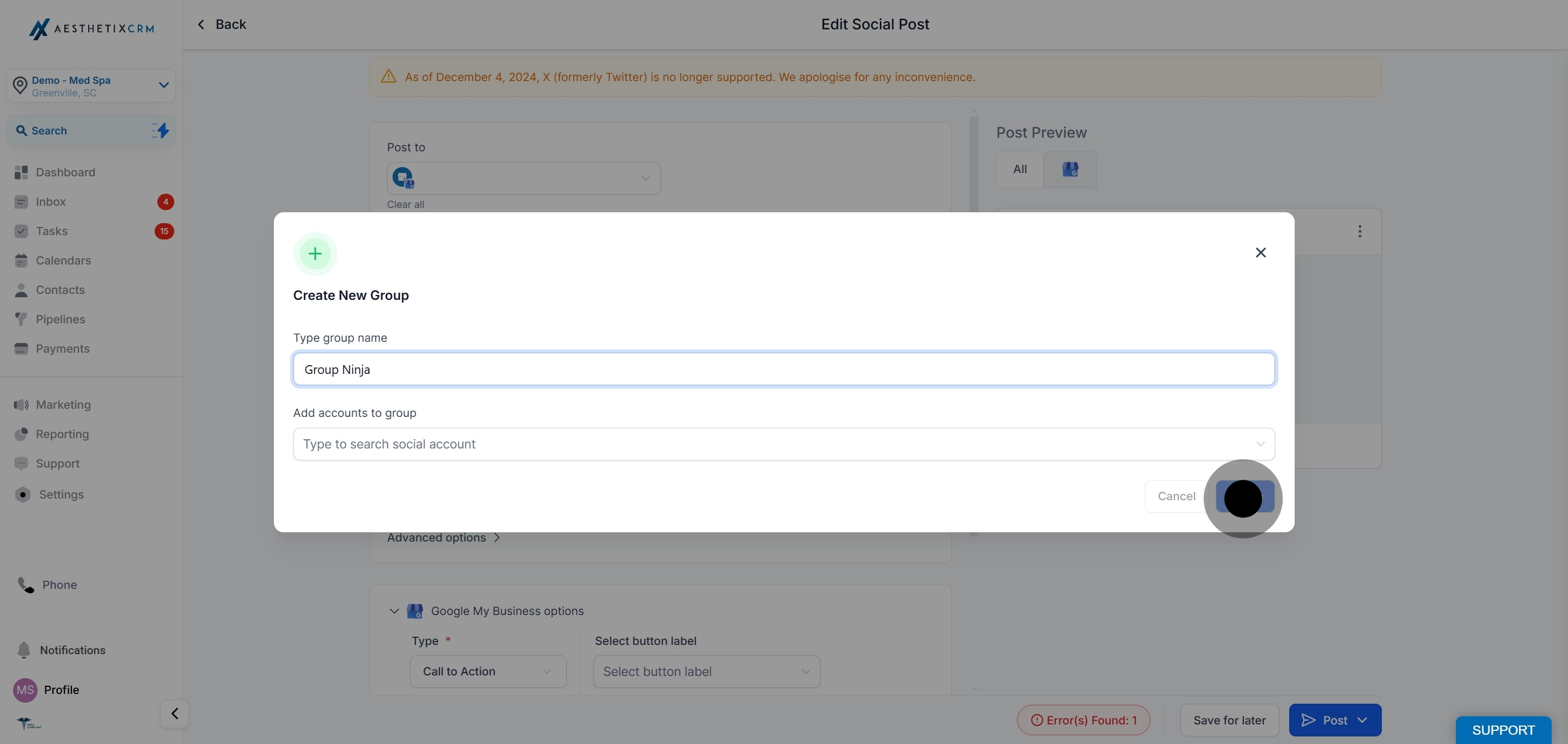Click the lightning quick-actions icon
The height and width of the screenshot is (744, 1568).
pos(160,131)
